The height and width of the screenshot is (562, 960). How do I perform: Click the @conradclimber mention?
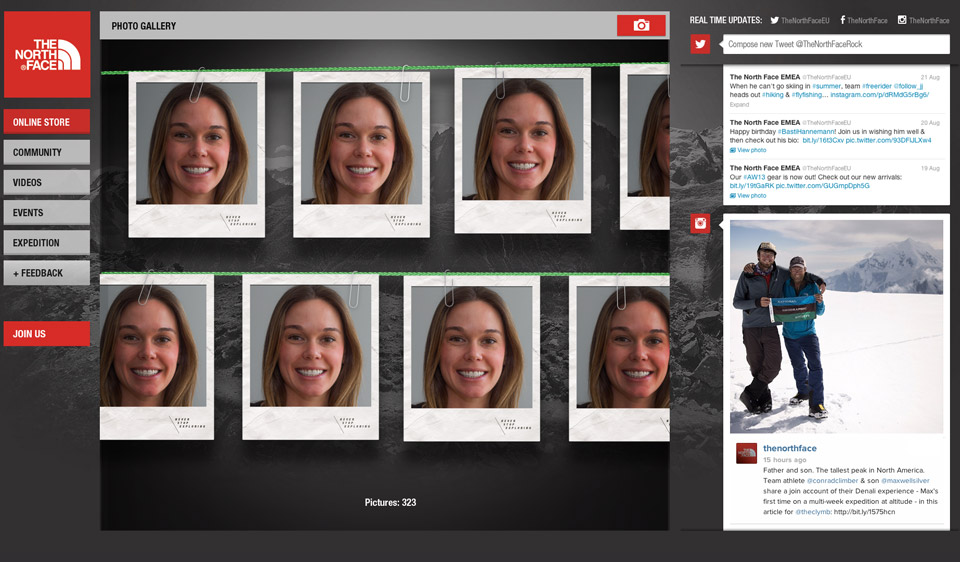(x=833, y=481)
